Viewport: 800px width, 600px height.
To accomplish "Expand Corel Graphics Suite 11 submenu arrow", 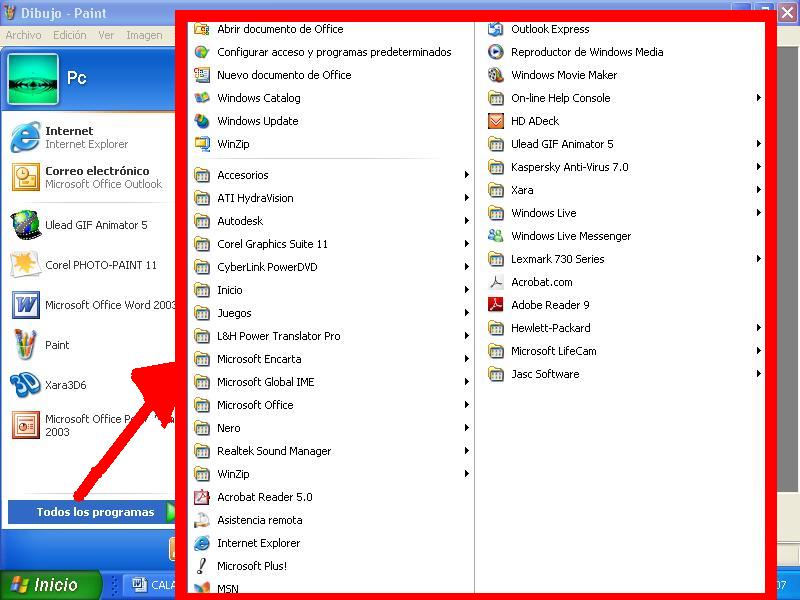I will pyautogui.click(x=466, y=244).
